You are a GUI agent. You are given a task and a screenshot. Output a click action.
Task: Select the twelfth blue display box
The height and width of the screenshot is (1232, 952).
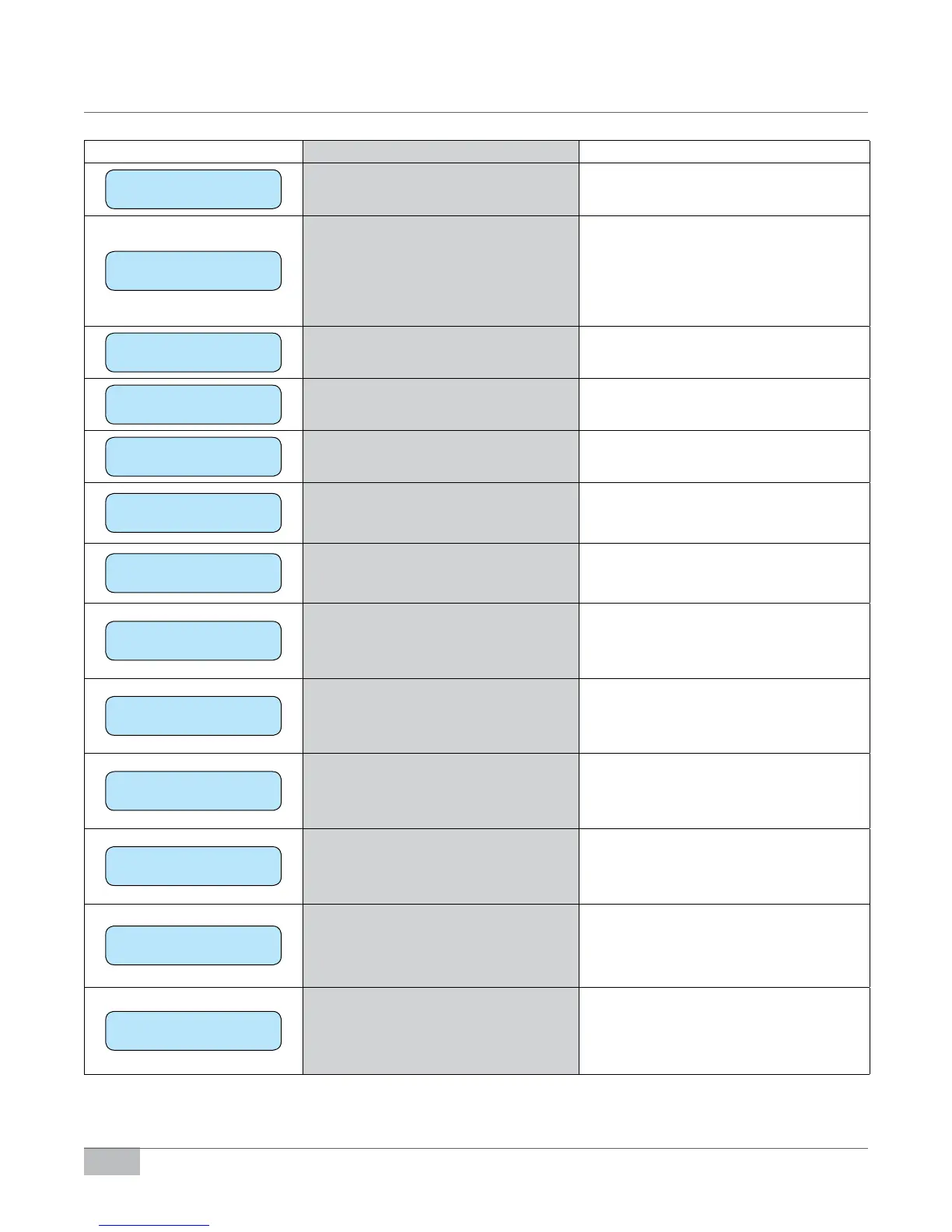point(193,946)
